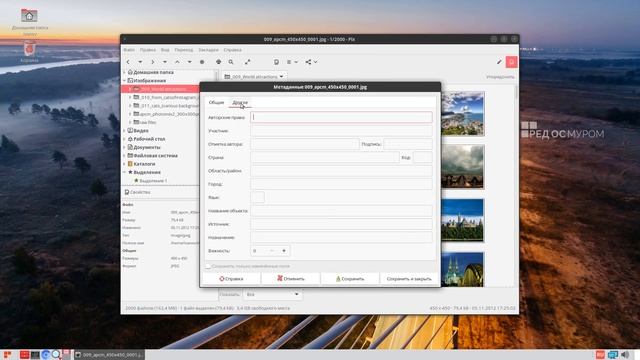Select the coastal town thumbnail
The height and width of the screenshot is (360, 640).
tap(462, 113)
